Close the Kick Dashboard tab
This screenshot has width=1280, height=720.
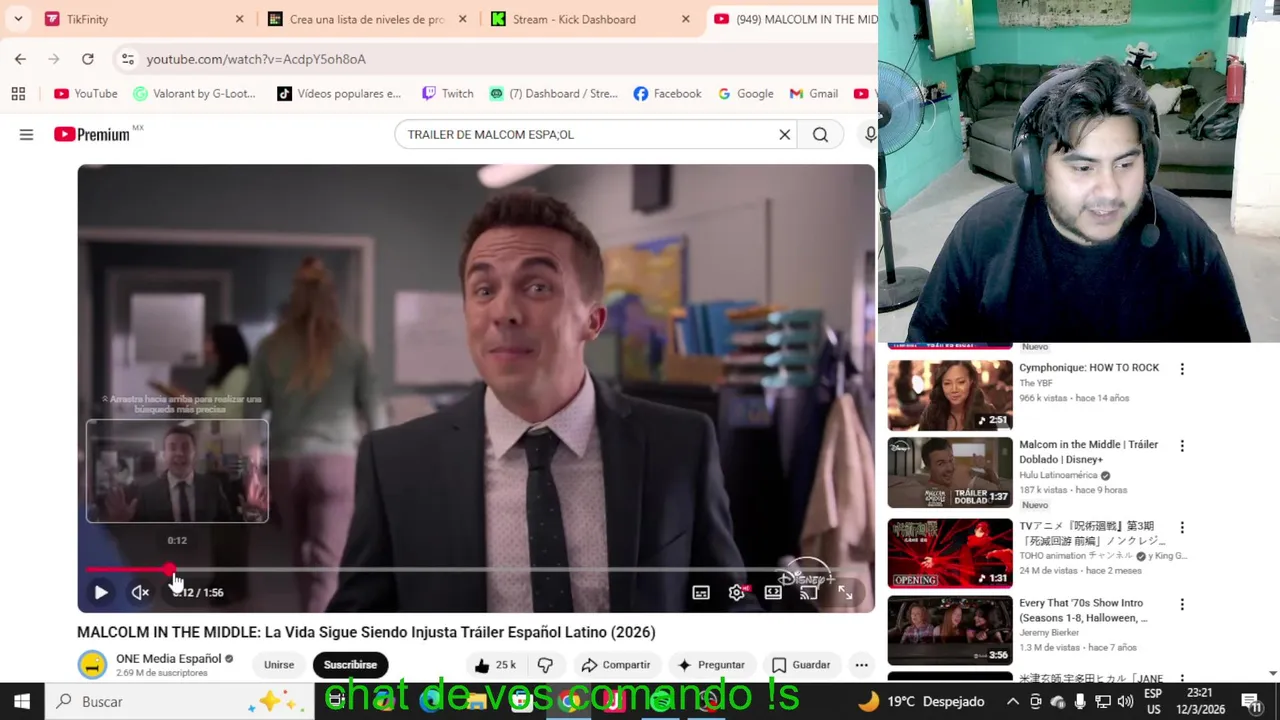(x=685, y=19)
